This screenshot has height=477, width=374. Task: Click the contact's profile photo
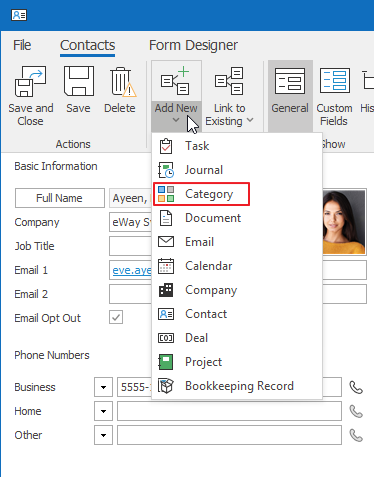point(344,222)
